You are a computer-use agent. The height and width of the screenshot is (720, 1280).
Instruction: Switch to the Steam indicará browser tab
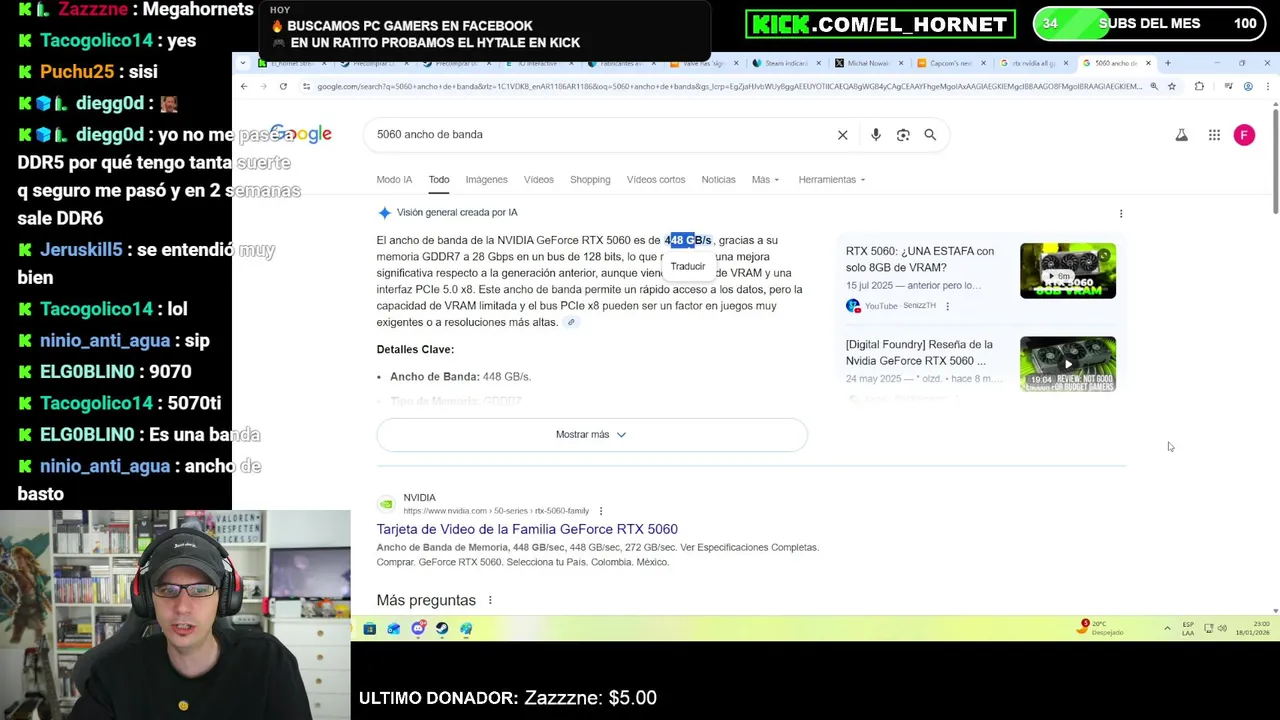point(786,63)
